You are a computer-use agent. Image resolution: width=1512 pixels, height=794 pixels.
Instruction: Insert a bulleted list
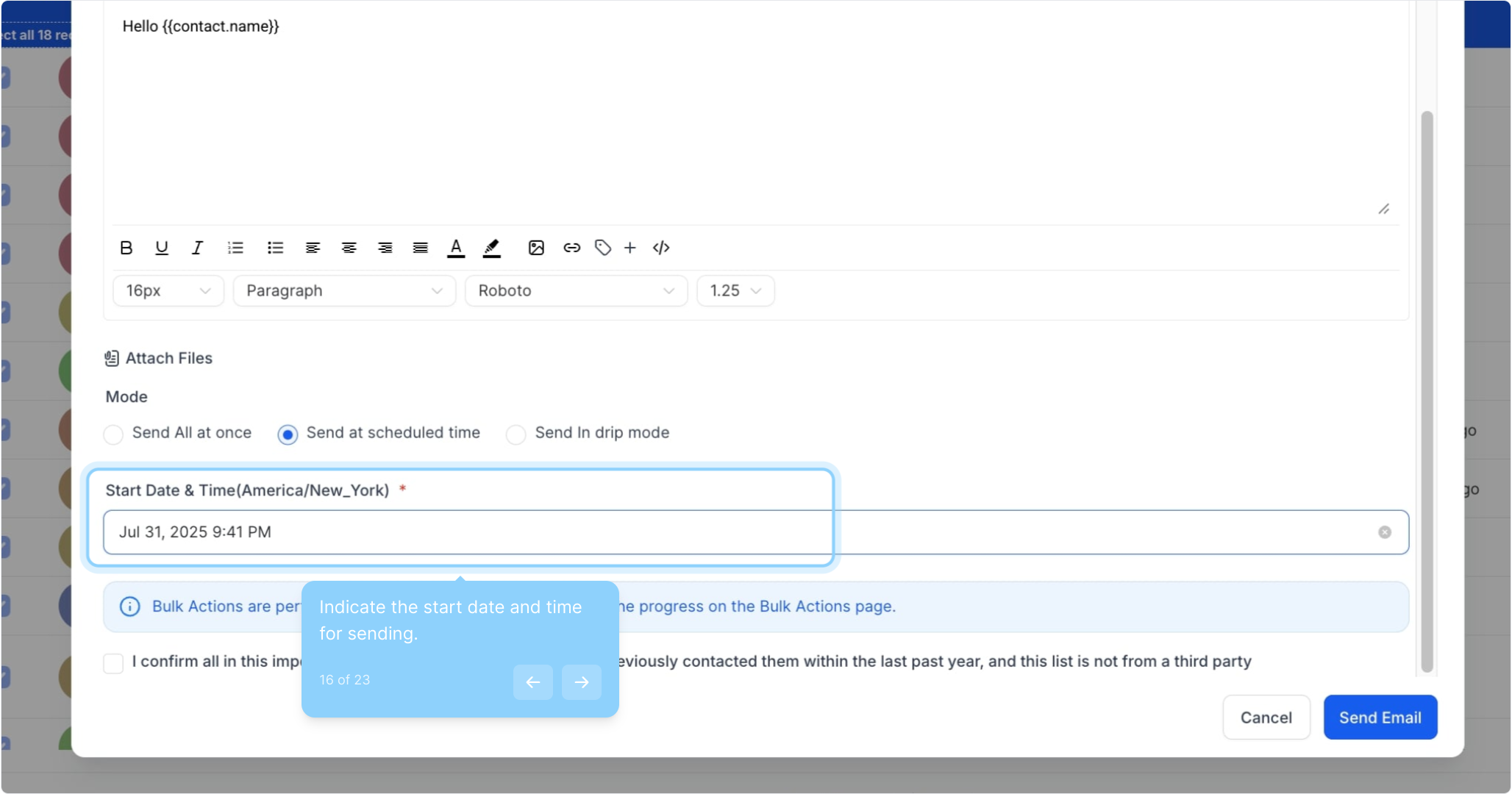[275, 248]
